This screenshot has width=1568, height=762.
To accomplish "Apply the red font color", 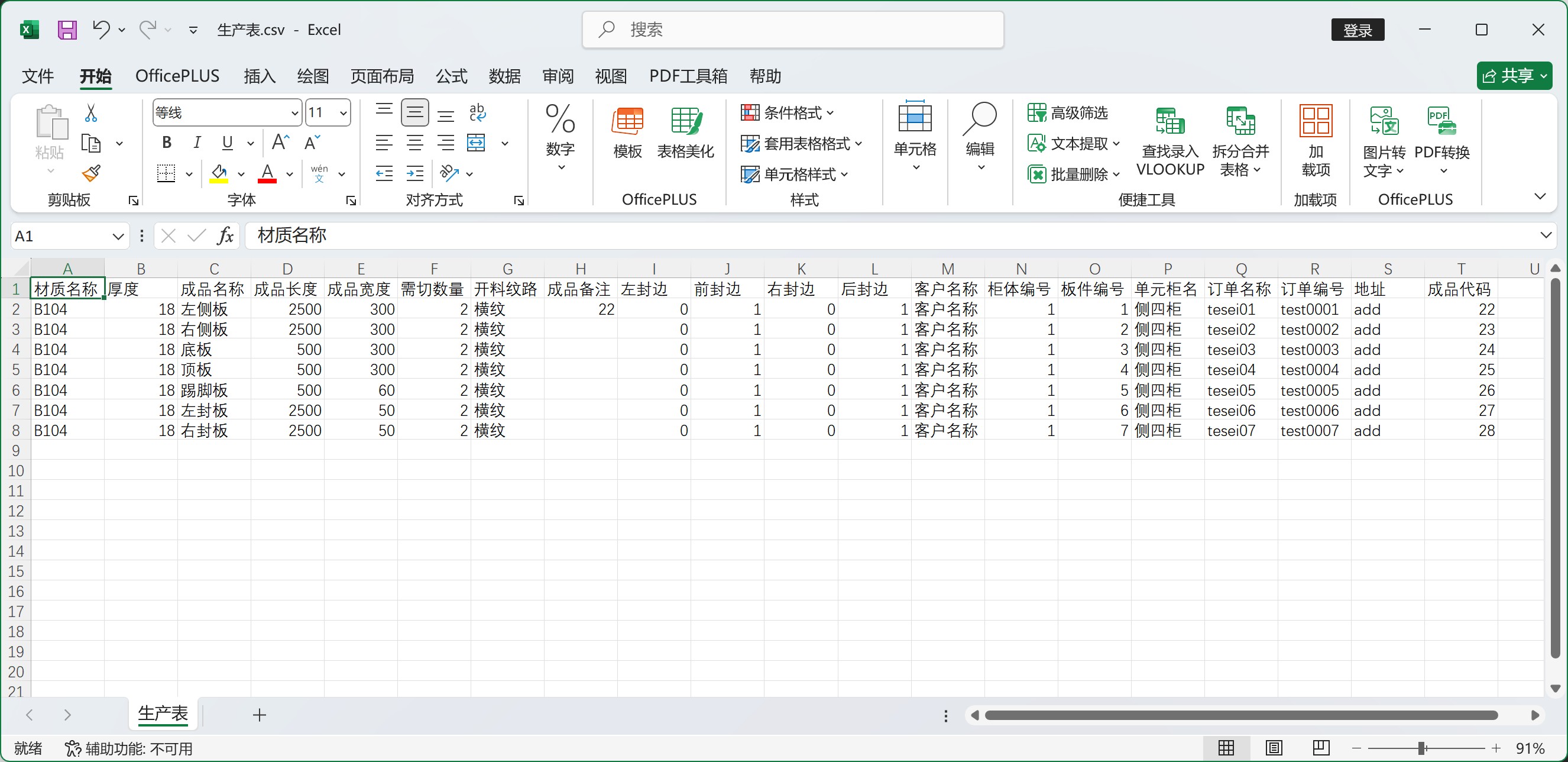I will (267, 174).
